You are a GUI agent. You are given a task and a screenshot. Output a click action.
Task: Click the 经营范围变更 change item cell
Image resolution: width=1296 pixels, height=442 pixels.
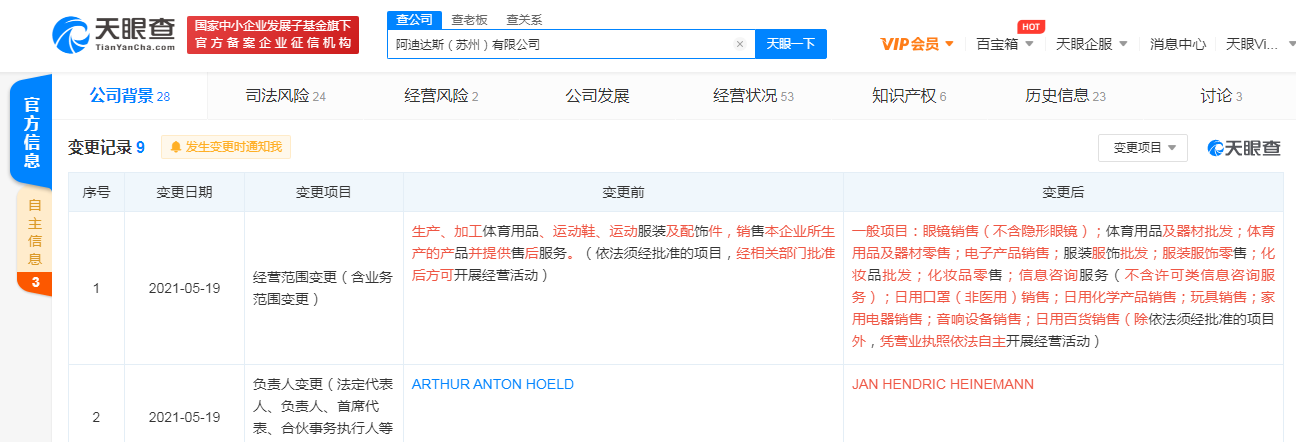(x=323, y=288)
